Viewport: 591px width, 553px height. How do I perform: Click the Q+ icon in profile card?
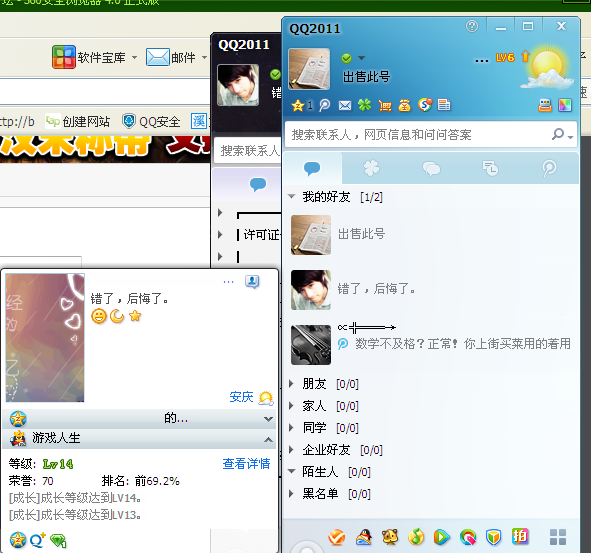pyautogui.click(x=38, y=540)
